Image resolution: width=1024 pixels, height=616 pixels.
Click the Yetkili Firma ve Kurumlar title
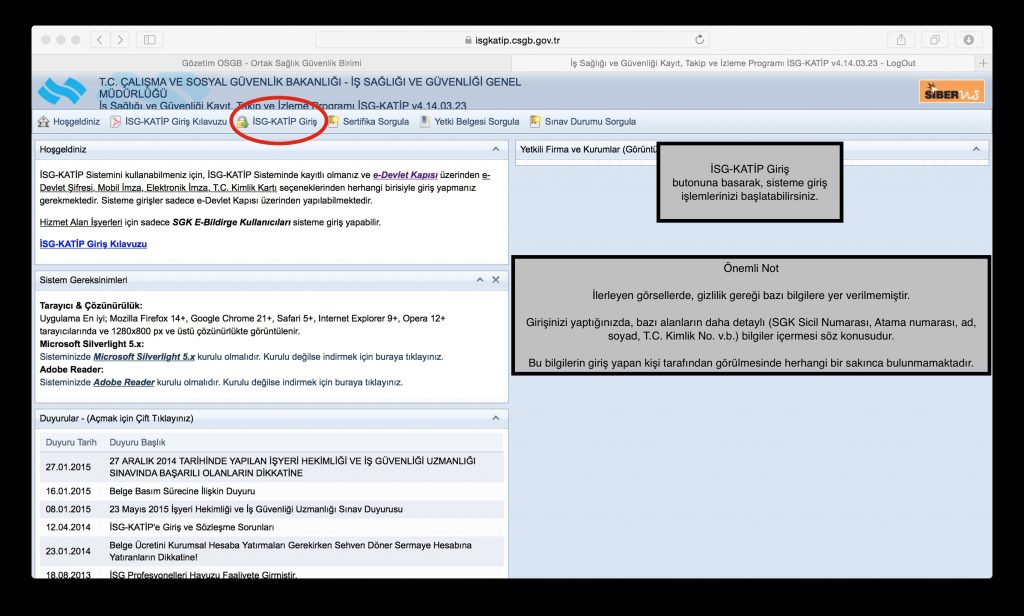coord(588,149)
